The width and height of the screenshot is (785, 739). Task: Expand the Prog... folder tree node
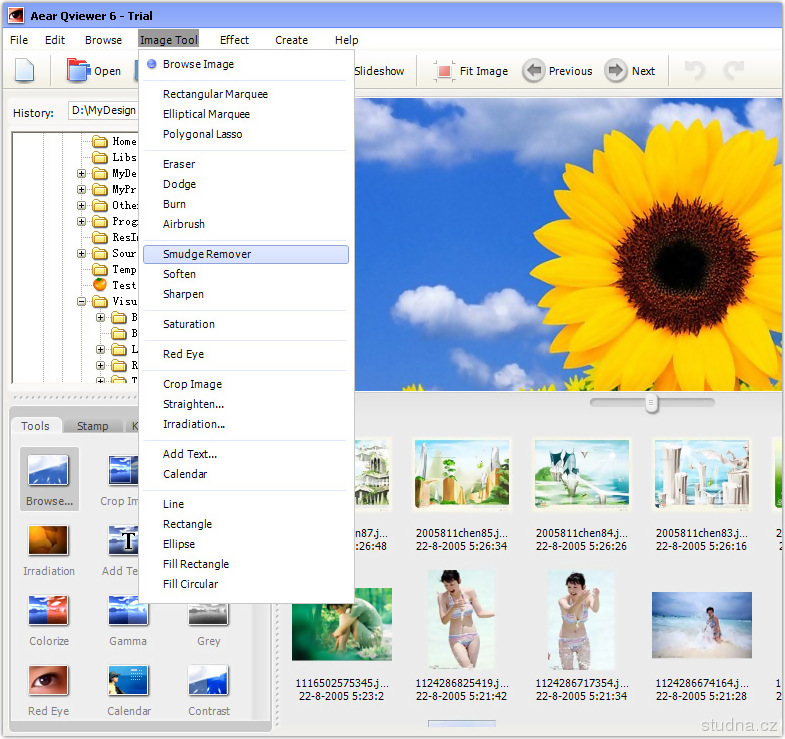[82, 222]
